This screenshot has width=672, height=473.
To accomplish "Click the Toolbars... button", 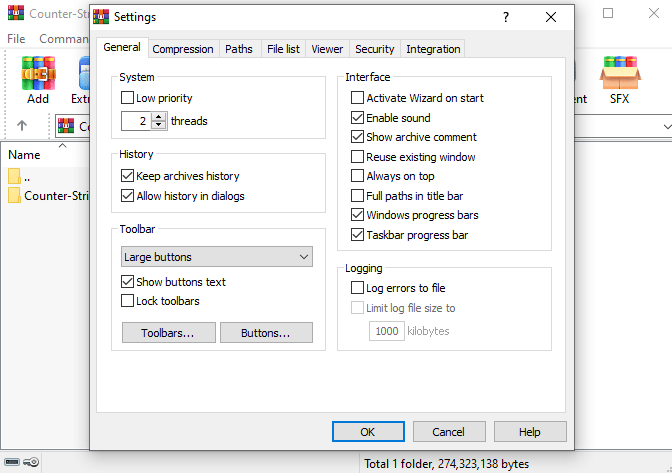I will 169,333.
